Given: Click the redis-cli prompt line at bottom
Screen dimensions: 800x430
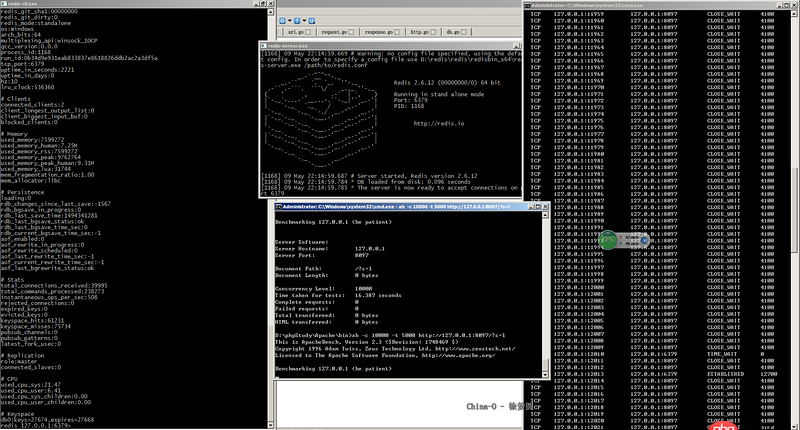Looking at the screenshot, I should (40, 425).
